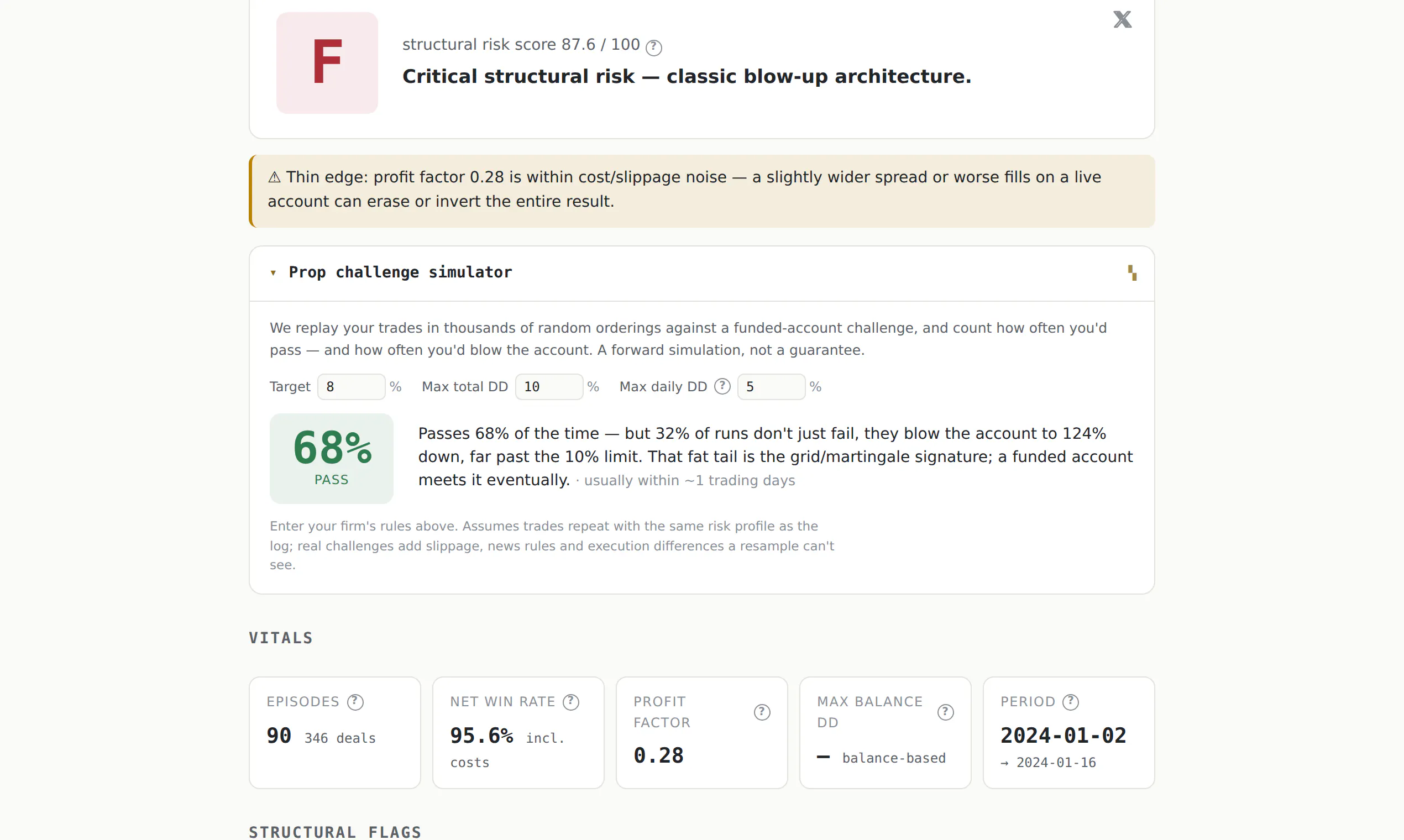Image resolution: width=1404 pixels, height=840 pixels.
Task: Click the Period date range card
Action: (x=1068, y=733)
